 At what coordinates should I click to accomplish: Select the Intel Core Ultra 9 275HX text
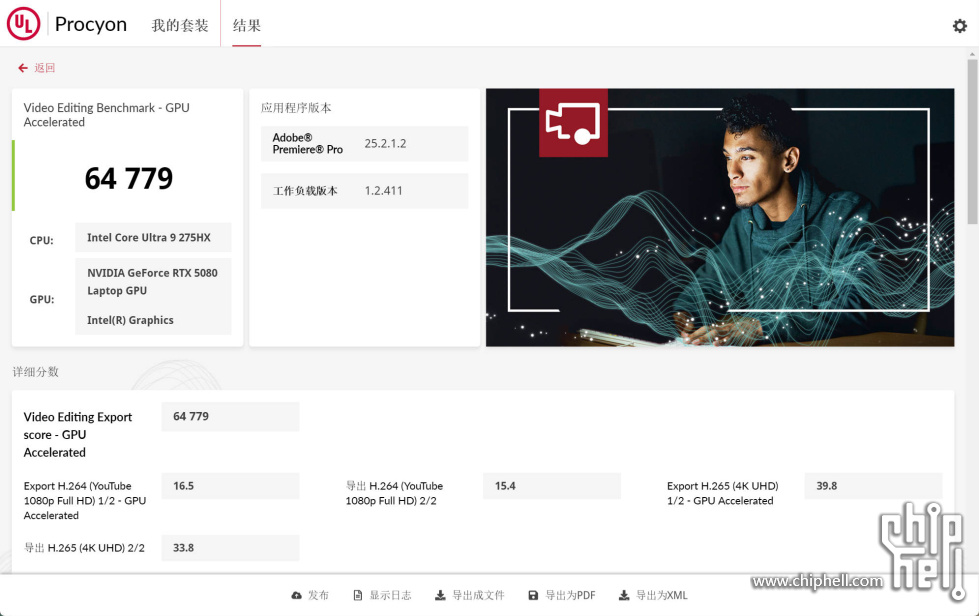[x=149, y=238]
